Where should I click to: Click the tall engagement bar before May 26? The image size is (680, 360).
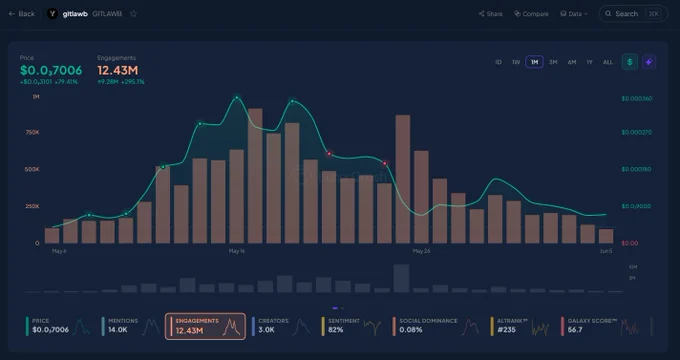click(x=403, y=179)
